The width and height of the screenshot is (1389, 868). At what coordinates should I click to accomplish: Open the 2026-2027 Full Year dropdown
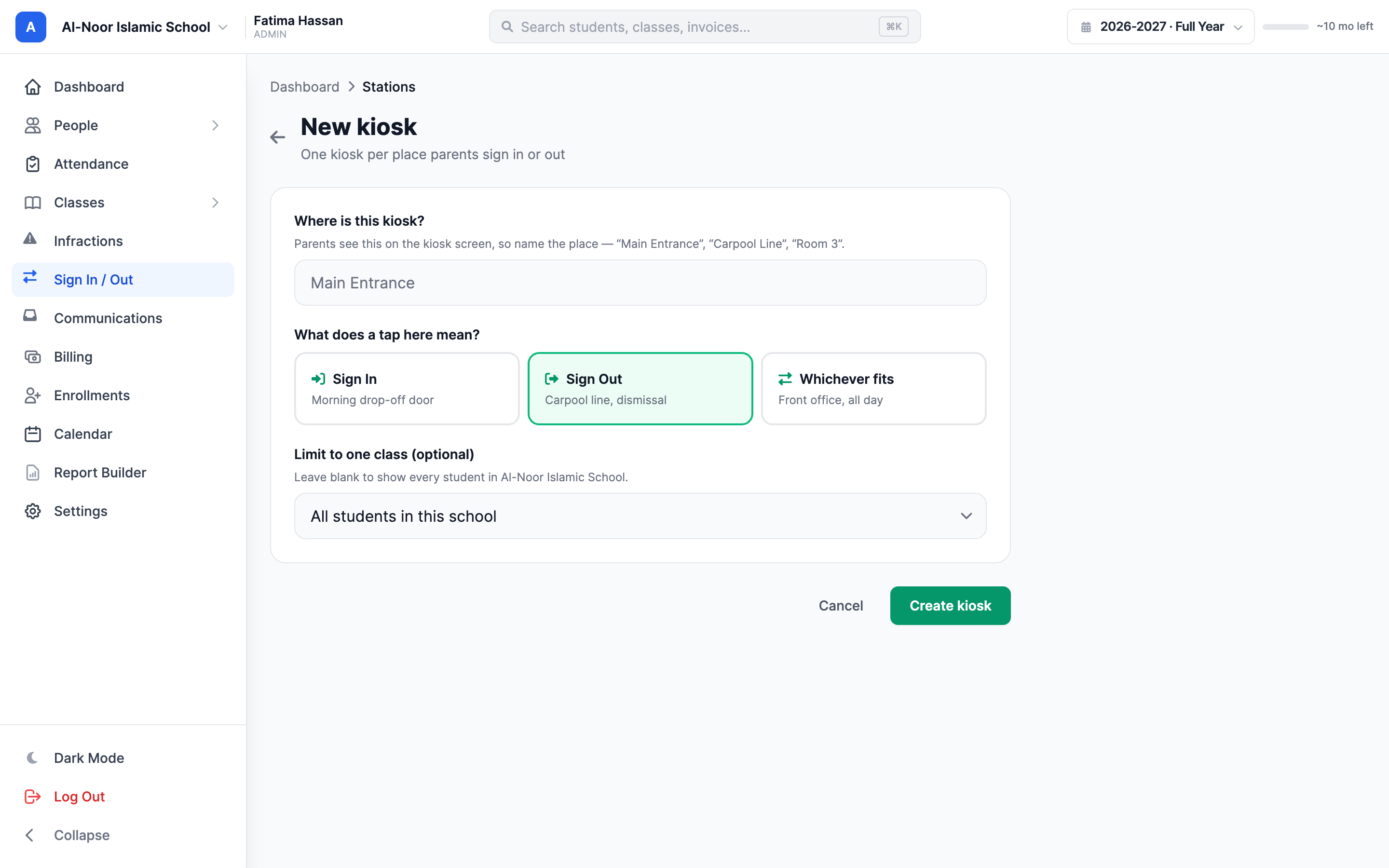click(1160, 27)
